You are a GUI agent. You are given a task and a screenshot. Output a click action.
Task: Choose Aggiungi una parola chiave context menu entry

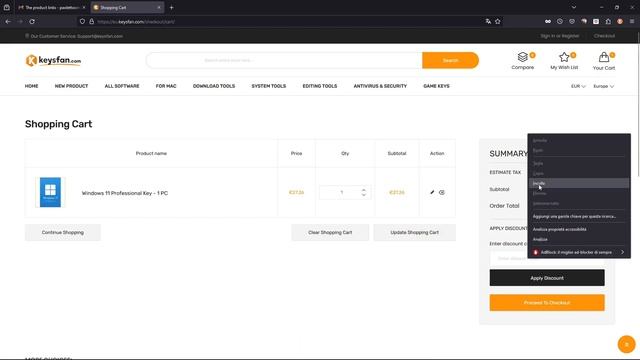579,216
